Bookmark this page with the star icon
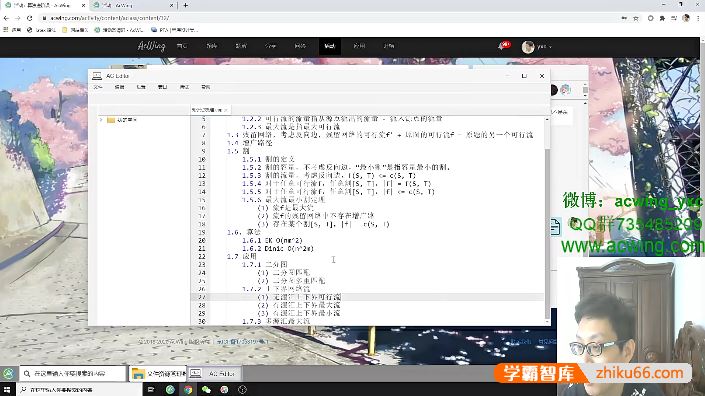 [636, 18]
